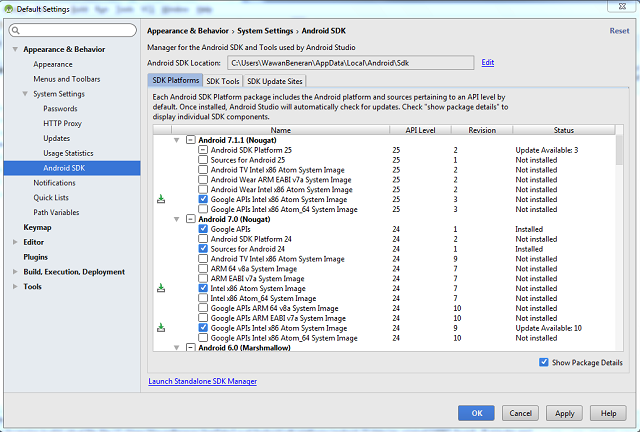Check Android SDK Platform 24
Screen dimensions: 640x432
pyautogui.click(x=203, y=239)
